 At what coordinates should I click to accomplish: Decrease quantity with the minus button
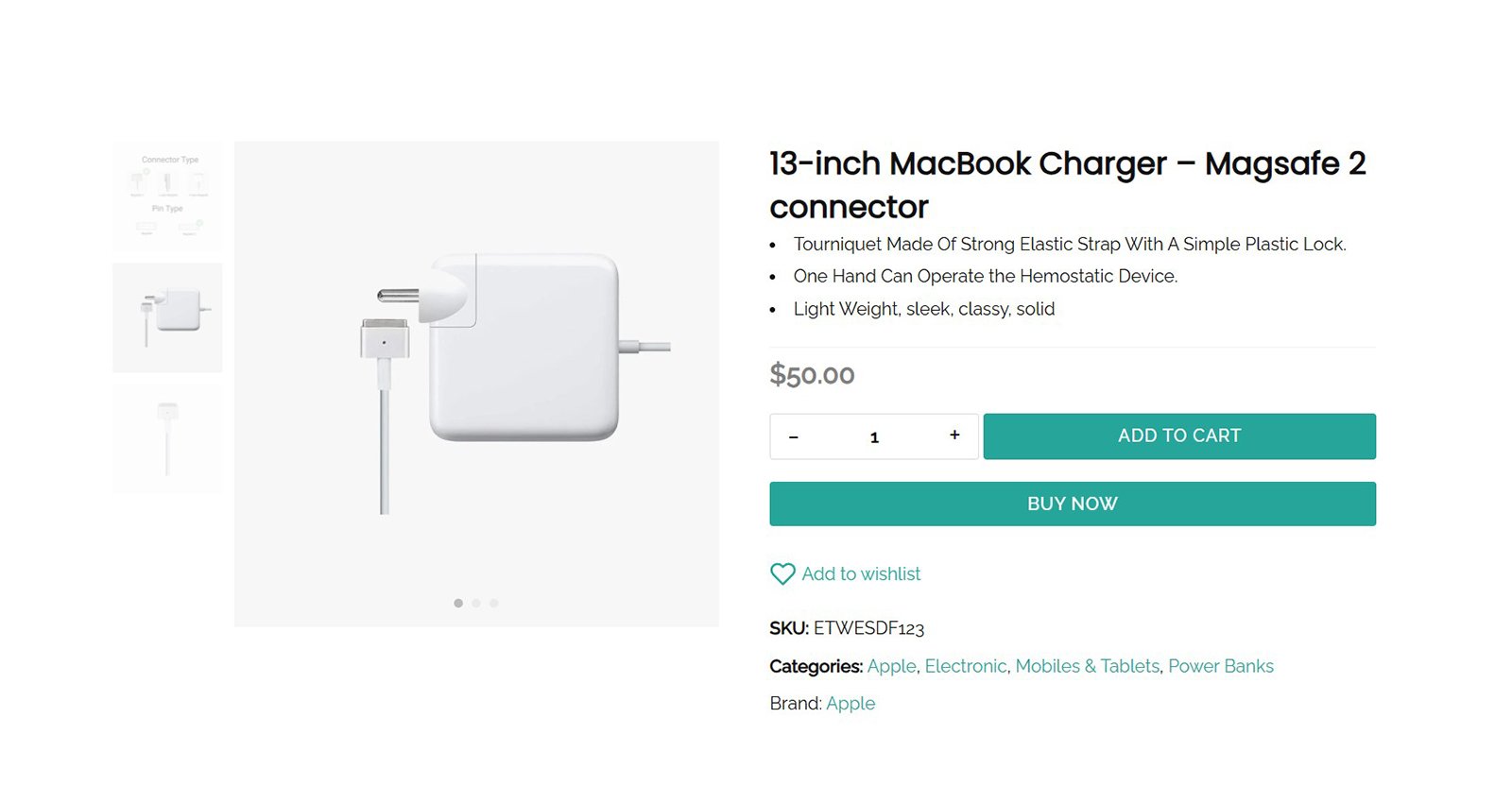[794, 436]
